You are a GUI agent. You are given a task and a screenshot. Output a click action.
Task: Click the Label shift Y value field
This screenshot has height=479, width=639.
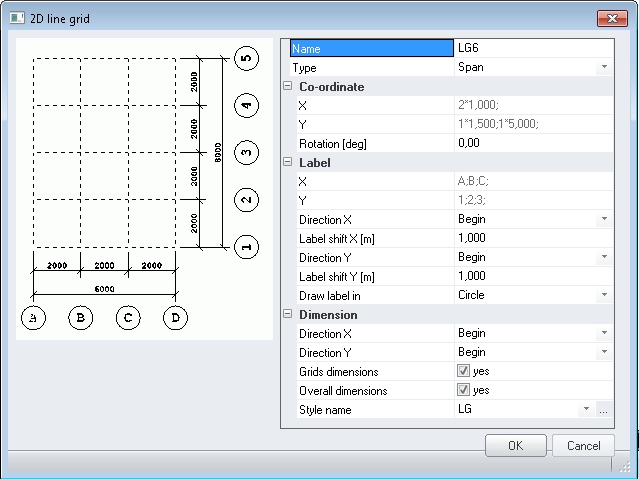(533, 276)
